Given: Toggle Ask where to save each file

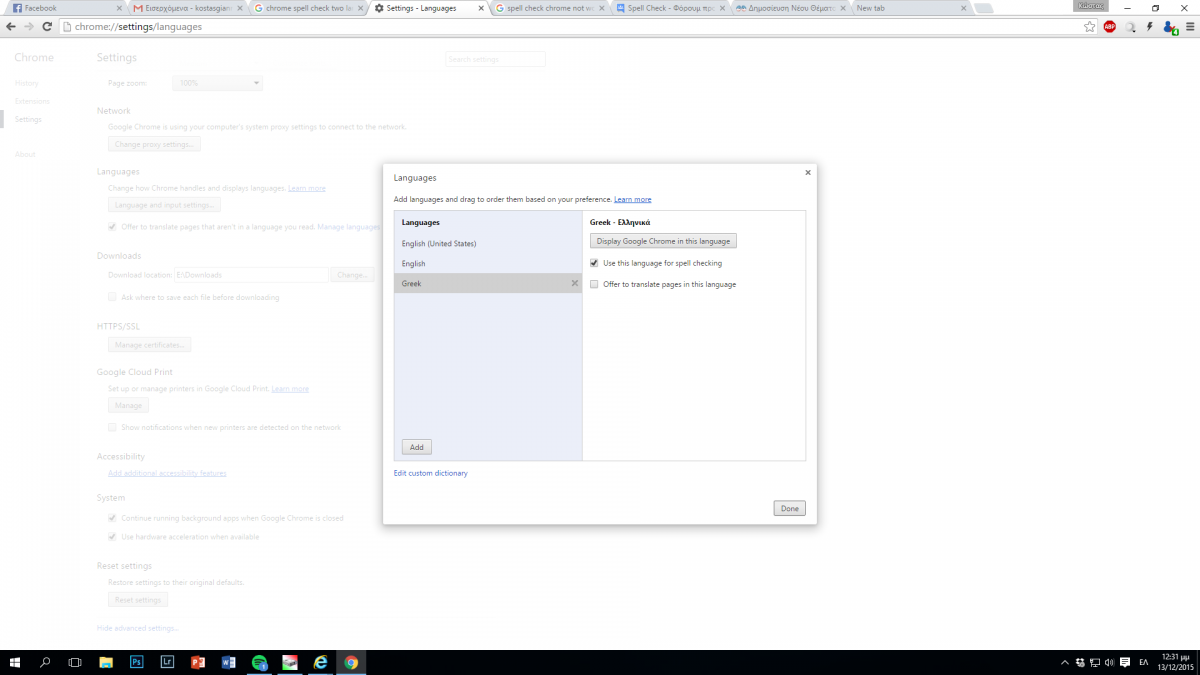Looking at the screenshot, I should 112,297.
